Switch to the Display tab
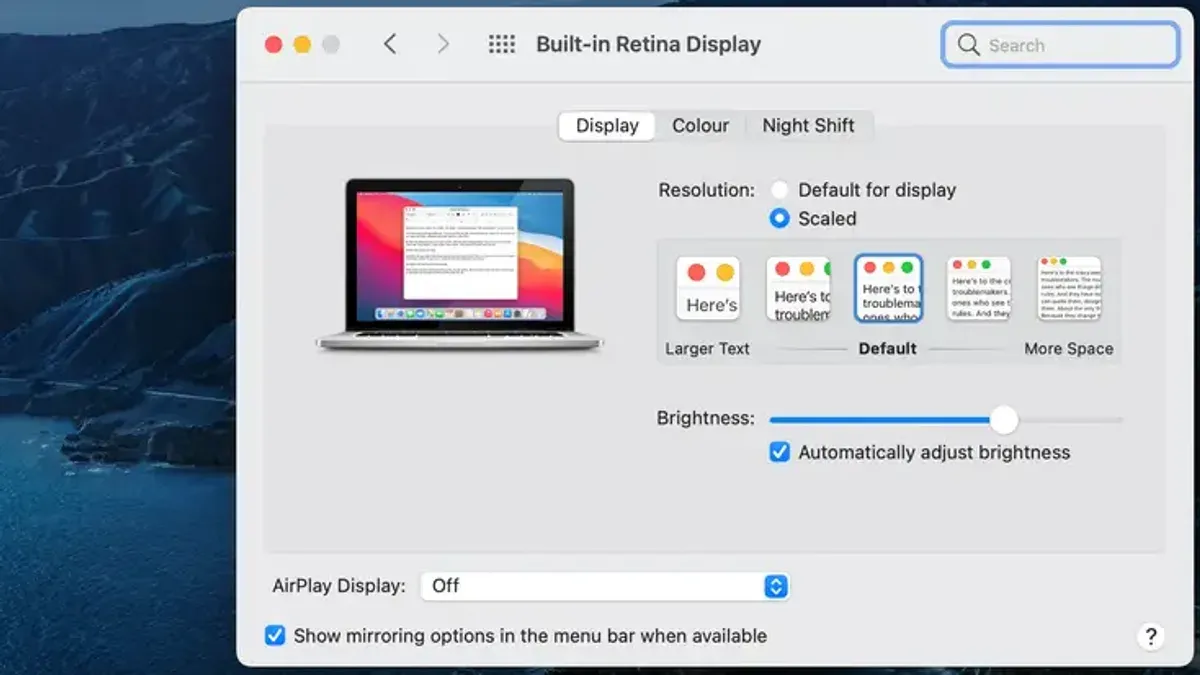 pyautogui.click(x=607, y=126)
